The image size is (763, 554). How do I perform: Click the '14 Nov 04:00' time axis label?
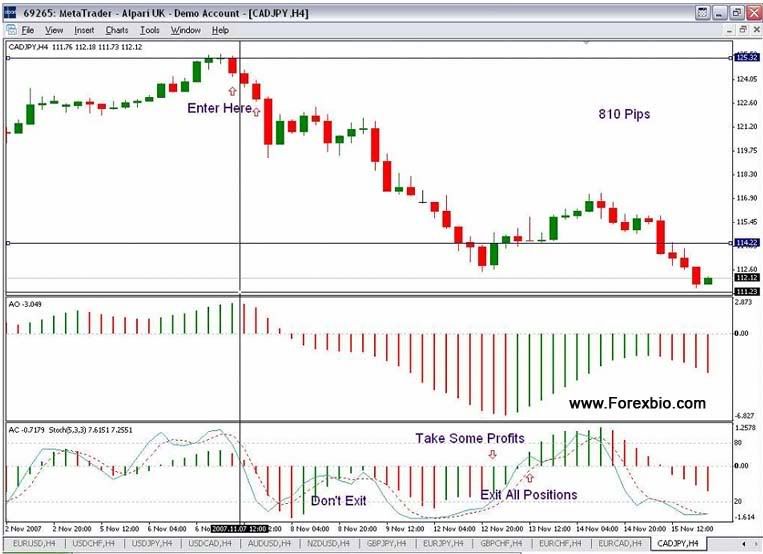click(x=597, y=529)
